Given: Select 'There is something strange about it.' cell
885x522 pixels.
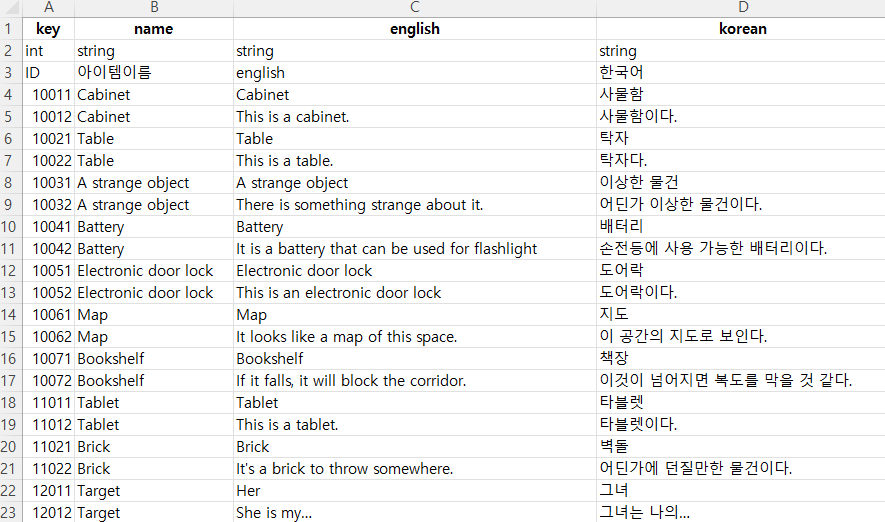Looking at the screenshot, I should click(x=415, y=205).
